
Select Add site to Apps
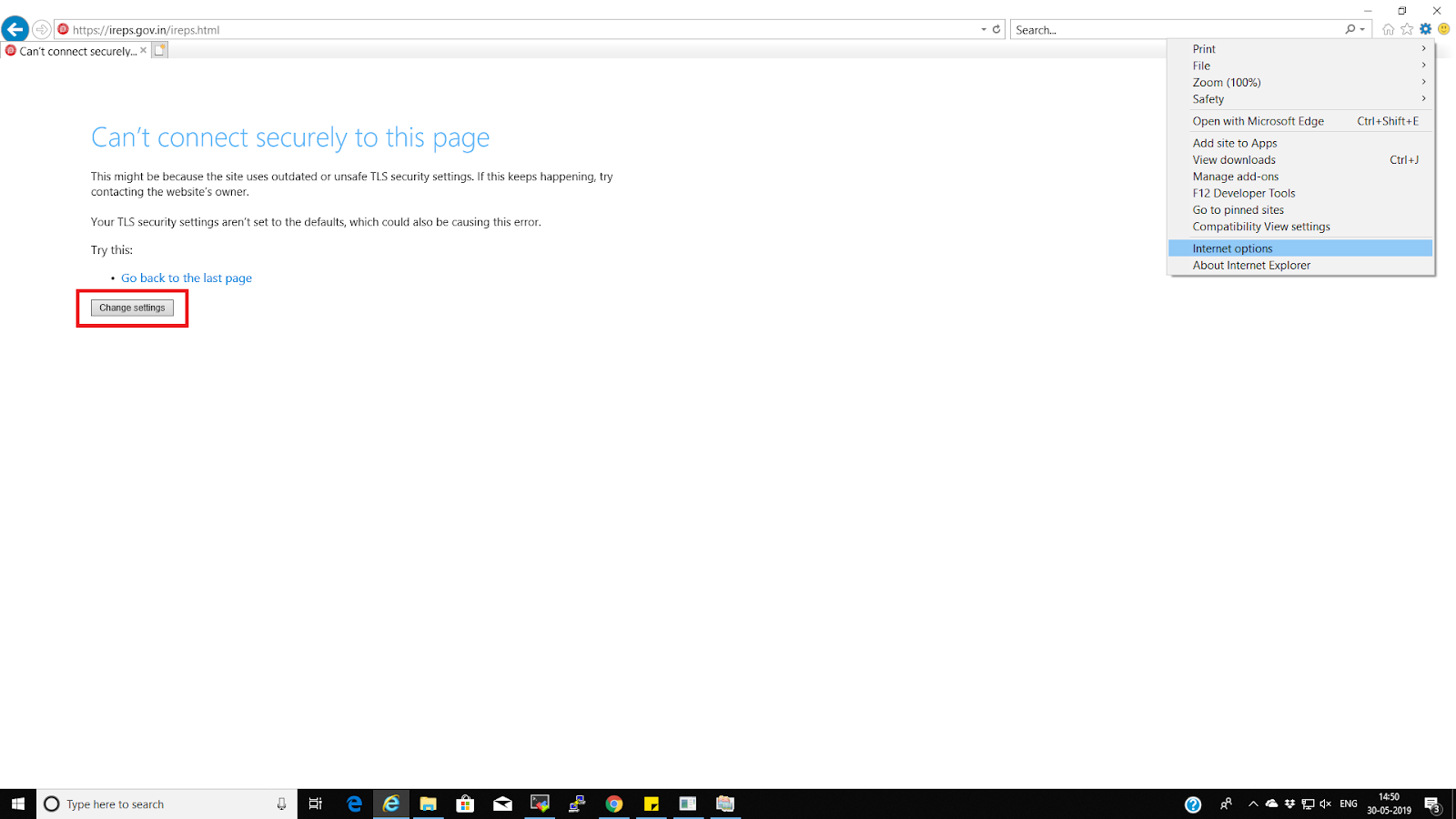click(1300, 143)
